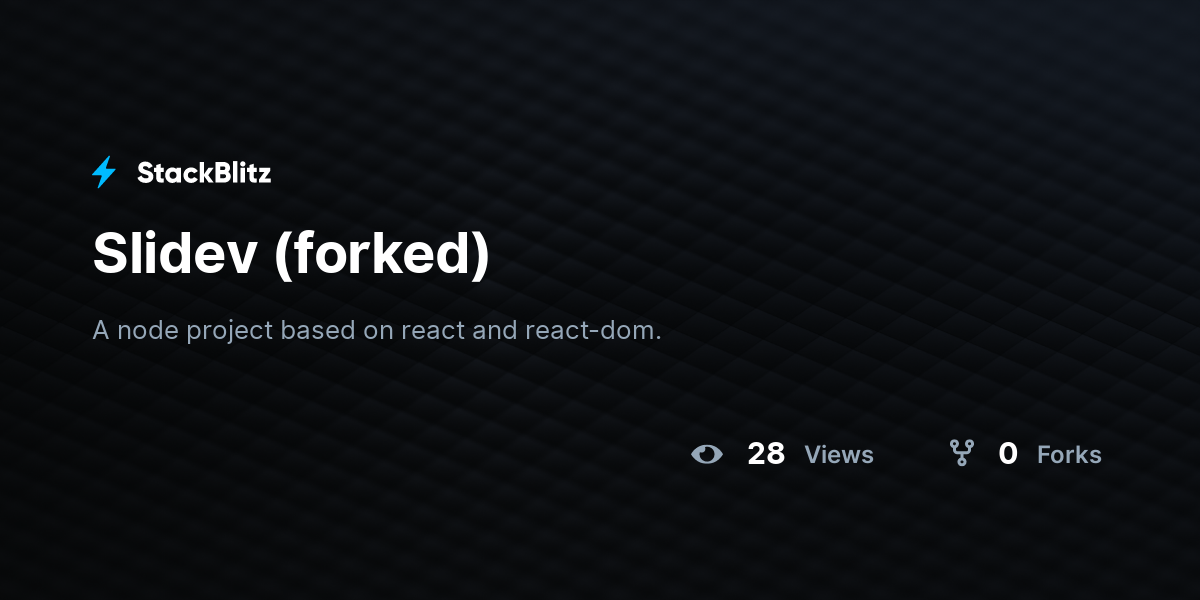The image size is (1200, 600).
Task: Click the eye icon beside 28
Action: click(x=707, y=454)
